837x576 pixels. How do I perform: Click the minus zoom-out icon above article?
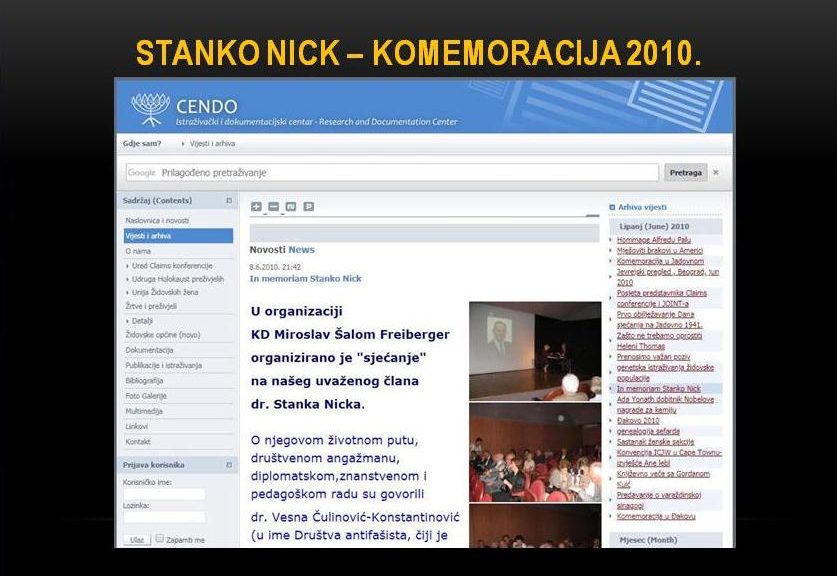click(273, 207)
